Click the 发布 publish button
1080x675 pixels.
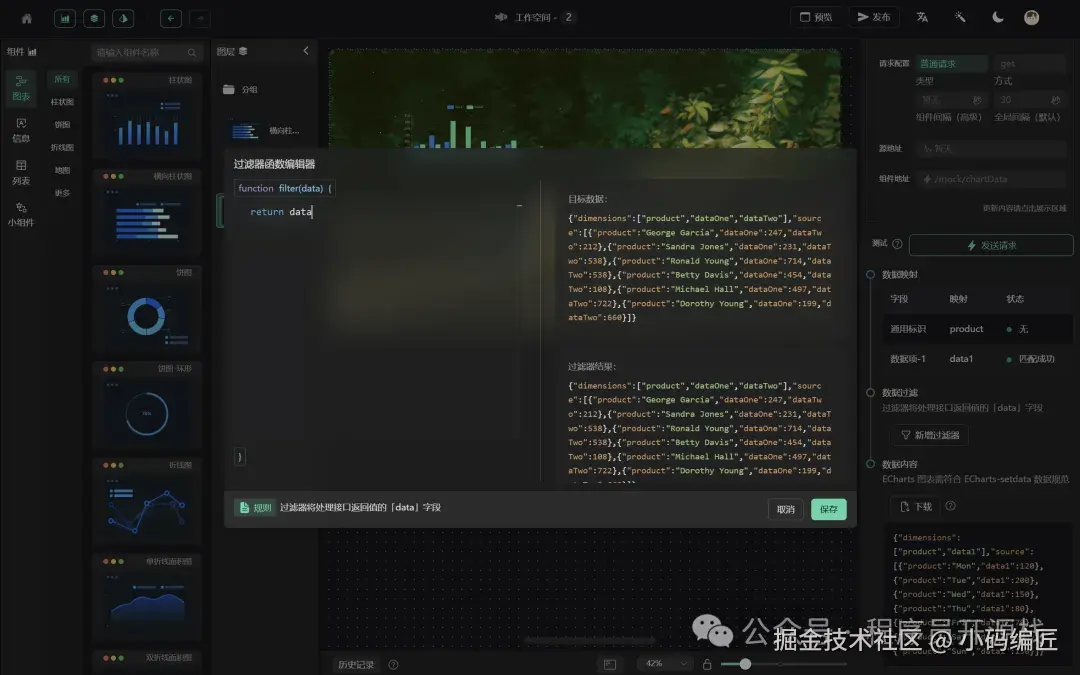click(x=874, y=17)
